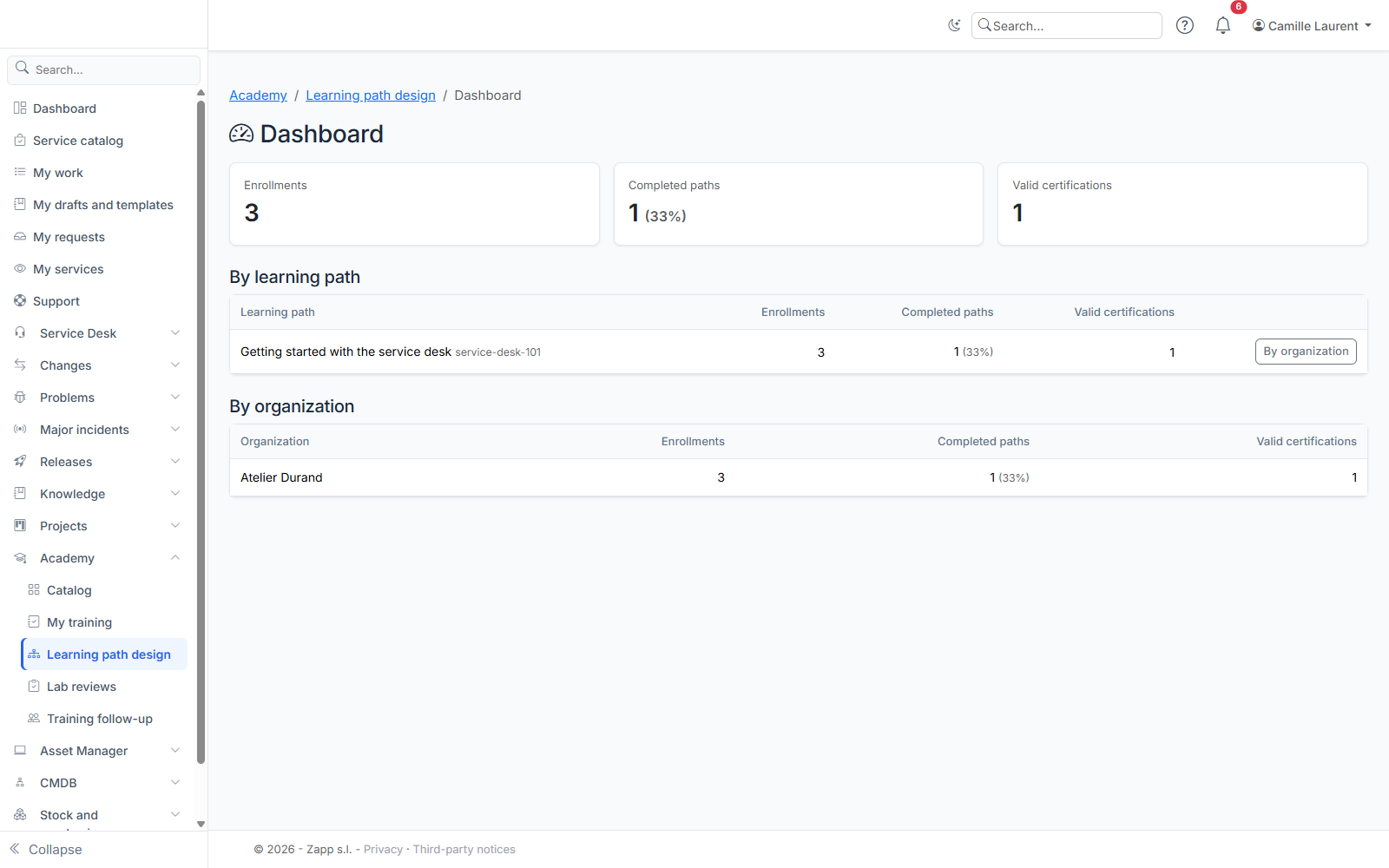Click the Service catalog icon
Viewport: 1389px width, 868px height.
tap(20, 140)
